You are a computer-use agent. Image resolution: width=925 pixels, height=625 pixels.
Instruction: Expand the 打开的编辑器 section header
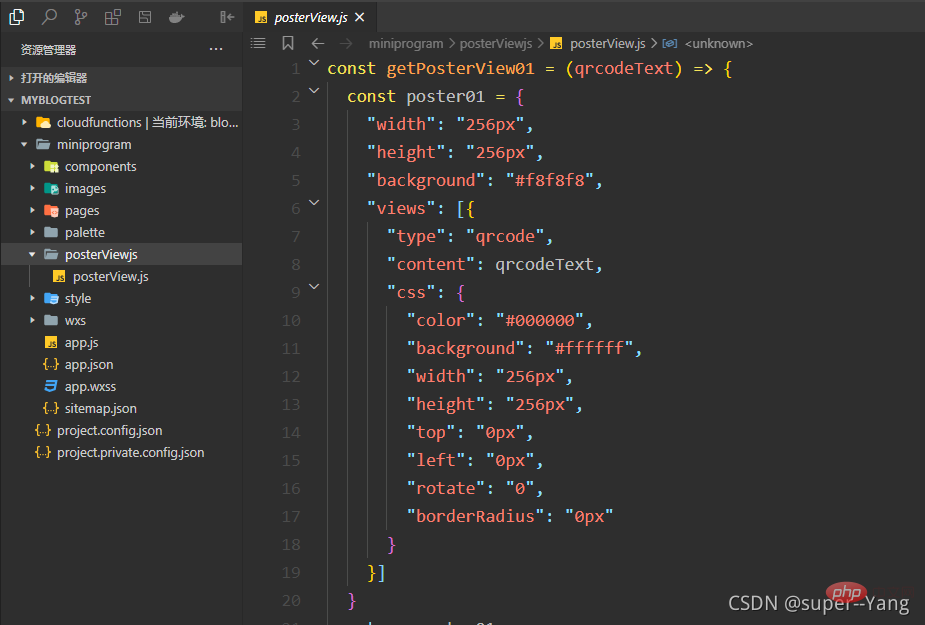click(x=54, y=78)
